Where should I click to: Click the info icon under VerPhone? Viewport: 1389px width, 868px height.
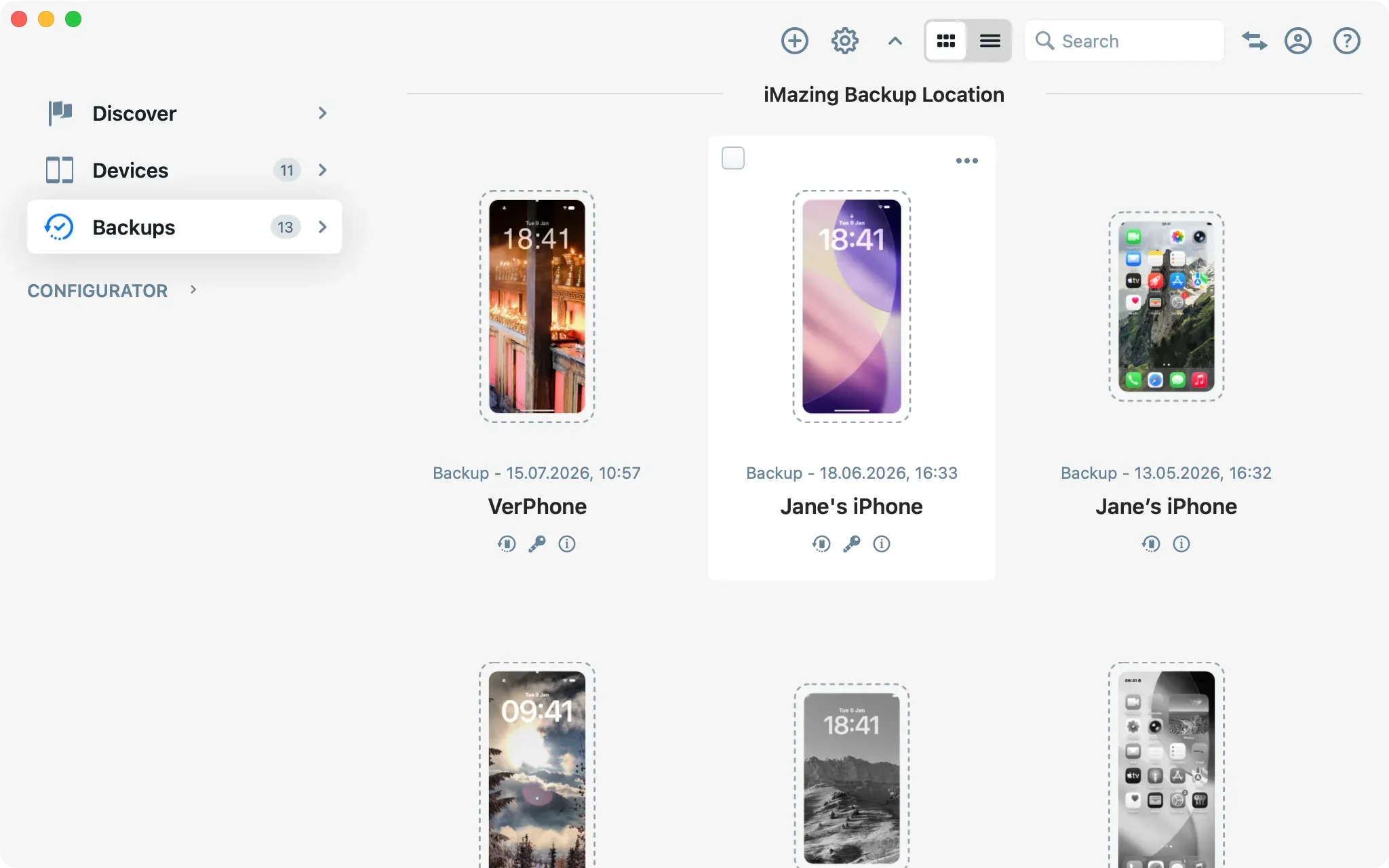pos(567,544)
